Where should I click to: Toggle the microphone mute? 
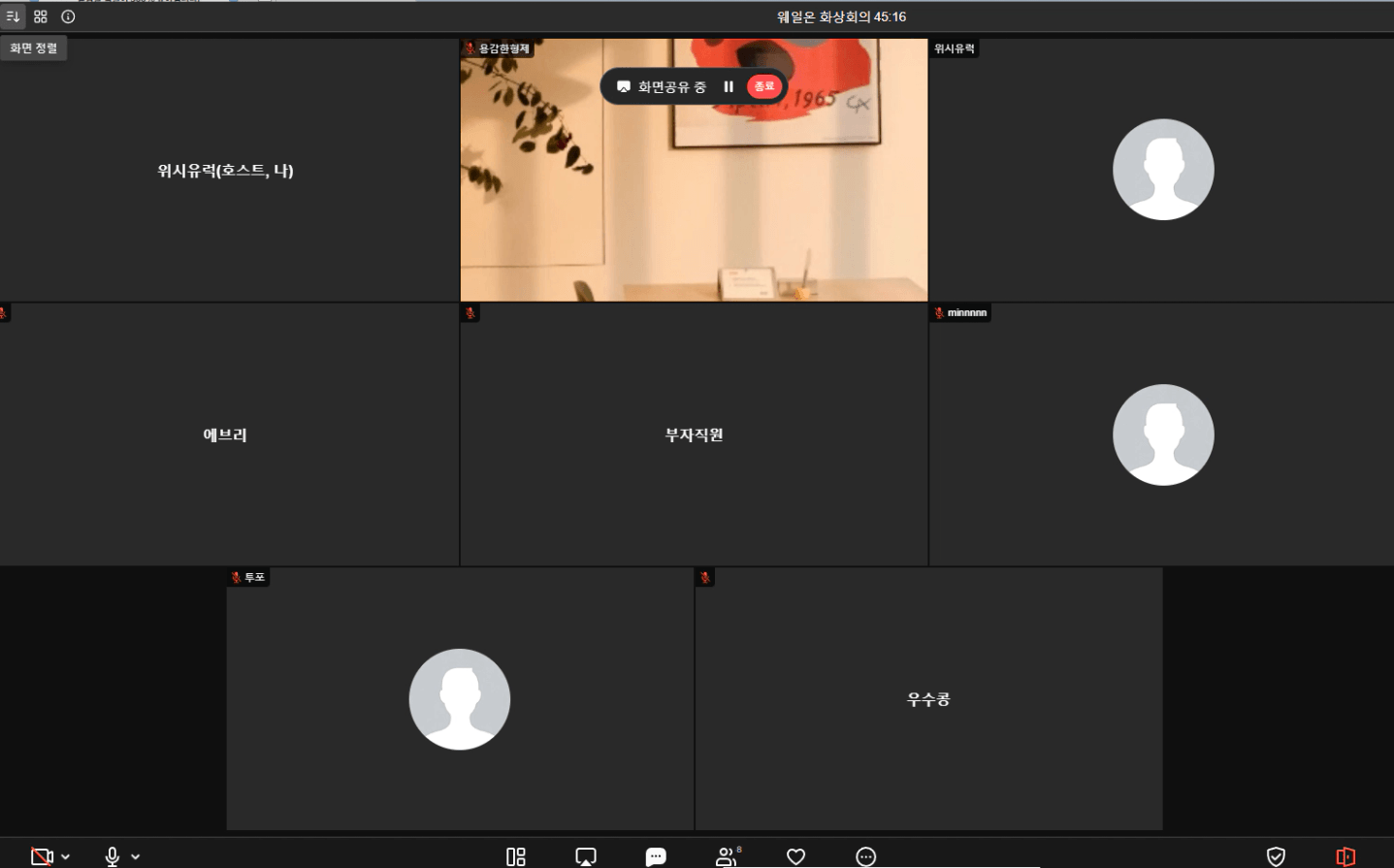(x=113, y=856)
